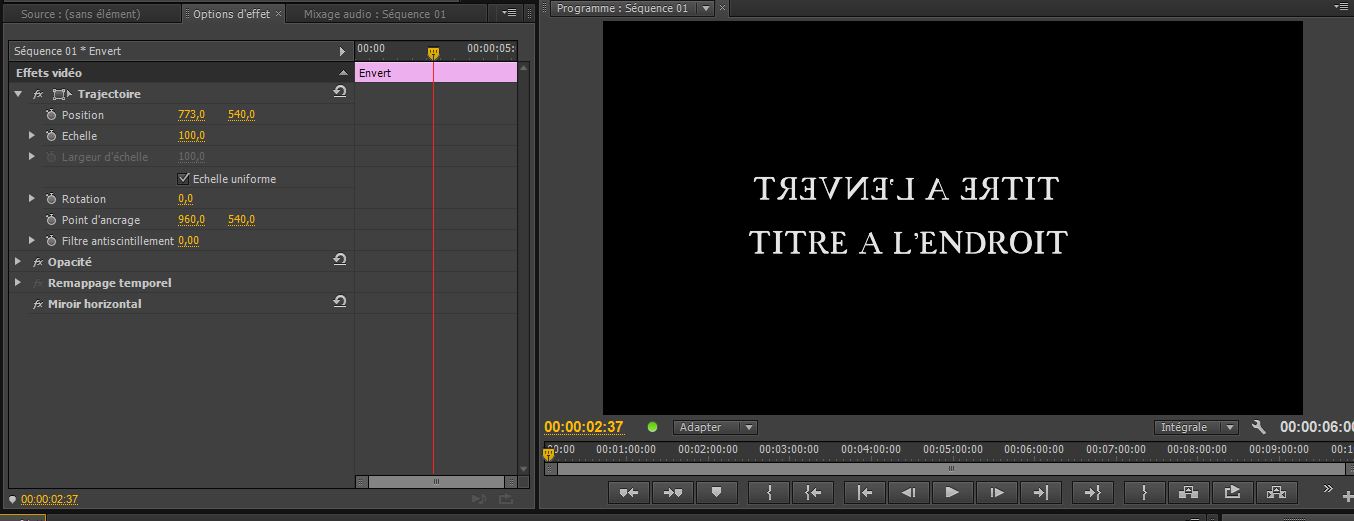The image size is (1354, 521).
Task: Open the program monitor wrench settings
Action: 1259,427
